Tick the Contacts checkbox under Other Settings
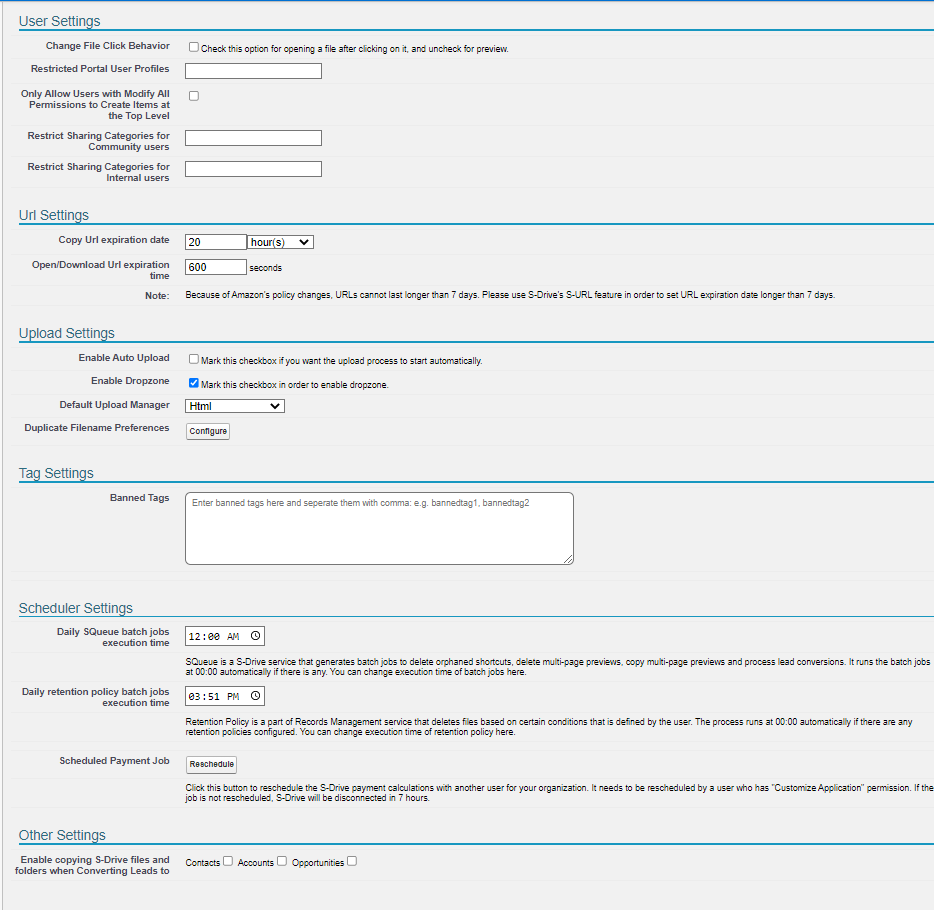Viewport: 934px width, 910px height. pos(228,861)
